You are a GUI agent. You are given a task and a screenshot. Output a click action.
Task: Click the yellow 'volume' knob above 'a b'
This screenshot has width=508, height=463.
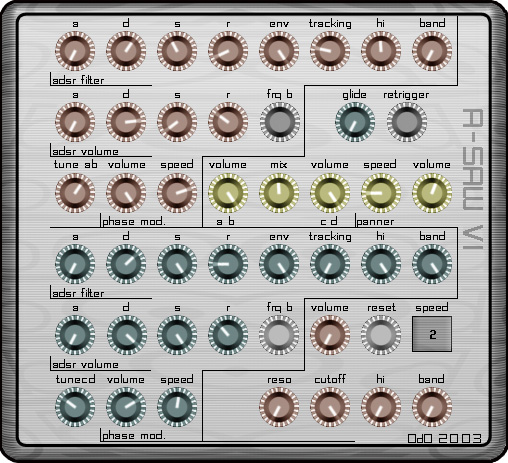228,193
